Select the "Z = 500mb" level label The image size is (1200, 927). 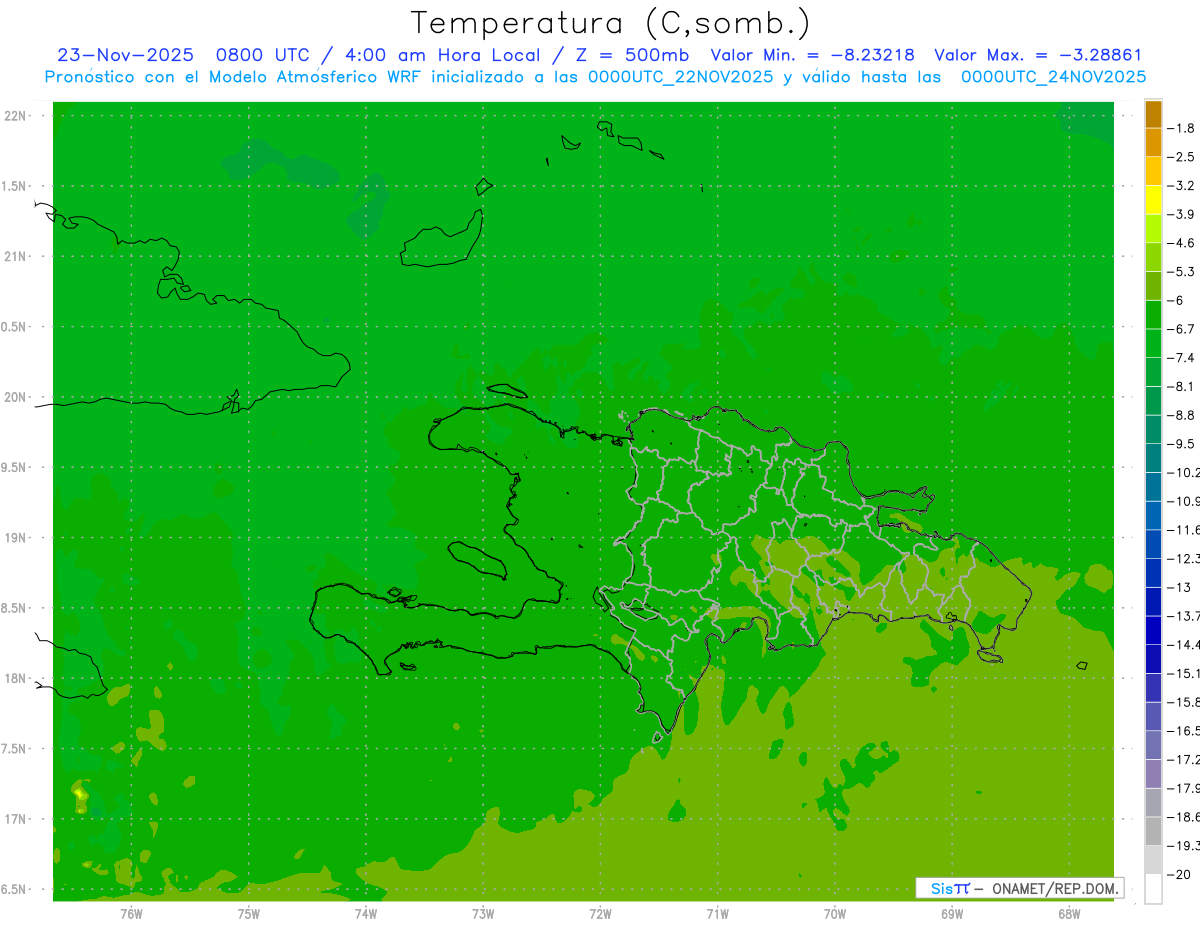point(631,55)
